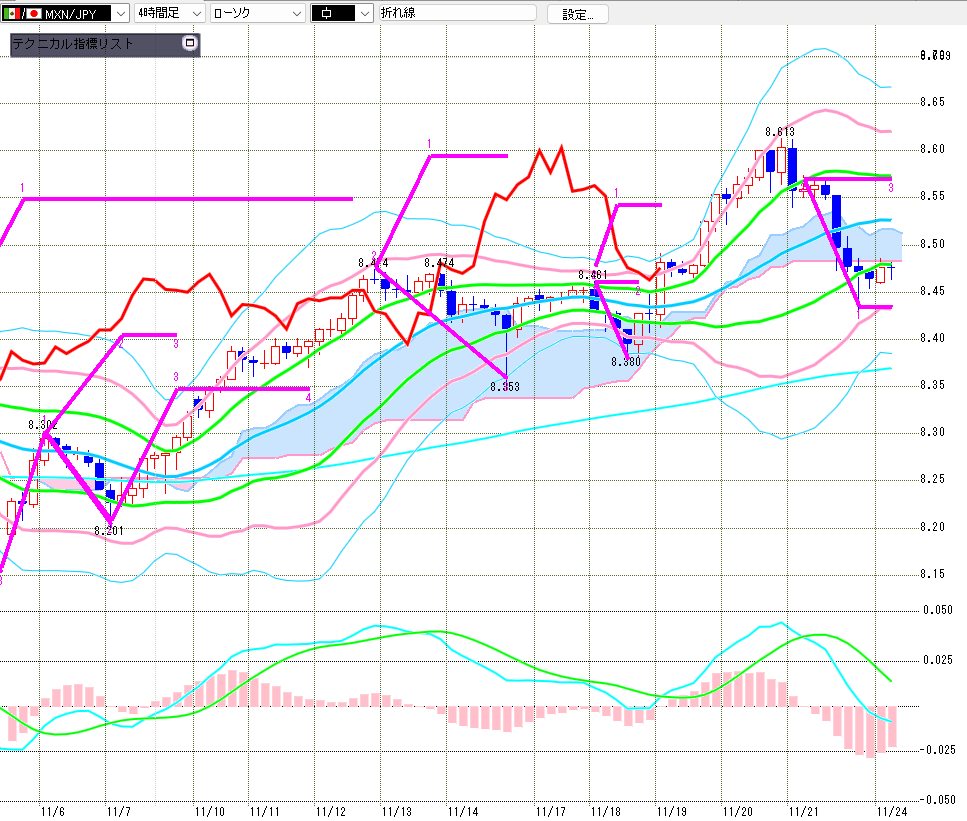Expand the テクニカル指標リスト panel using its square icon
Image resolution: width=967 pixels, height=821 pixels.
(x=190, y=44)
